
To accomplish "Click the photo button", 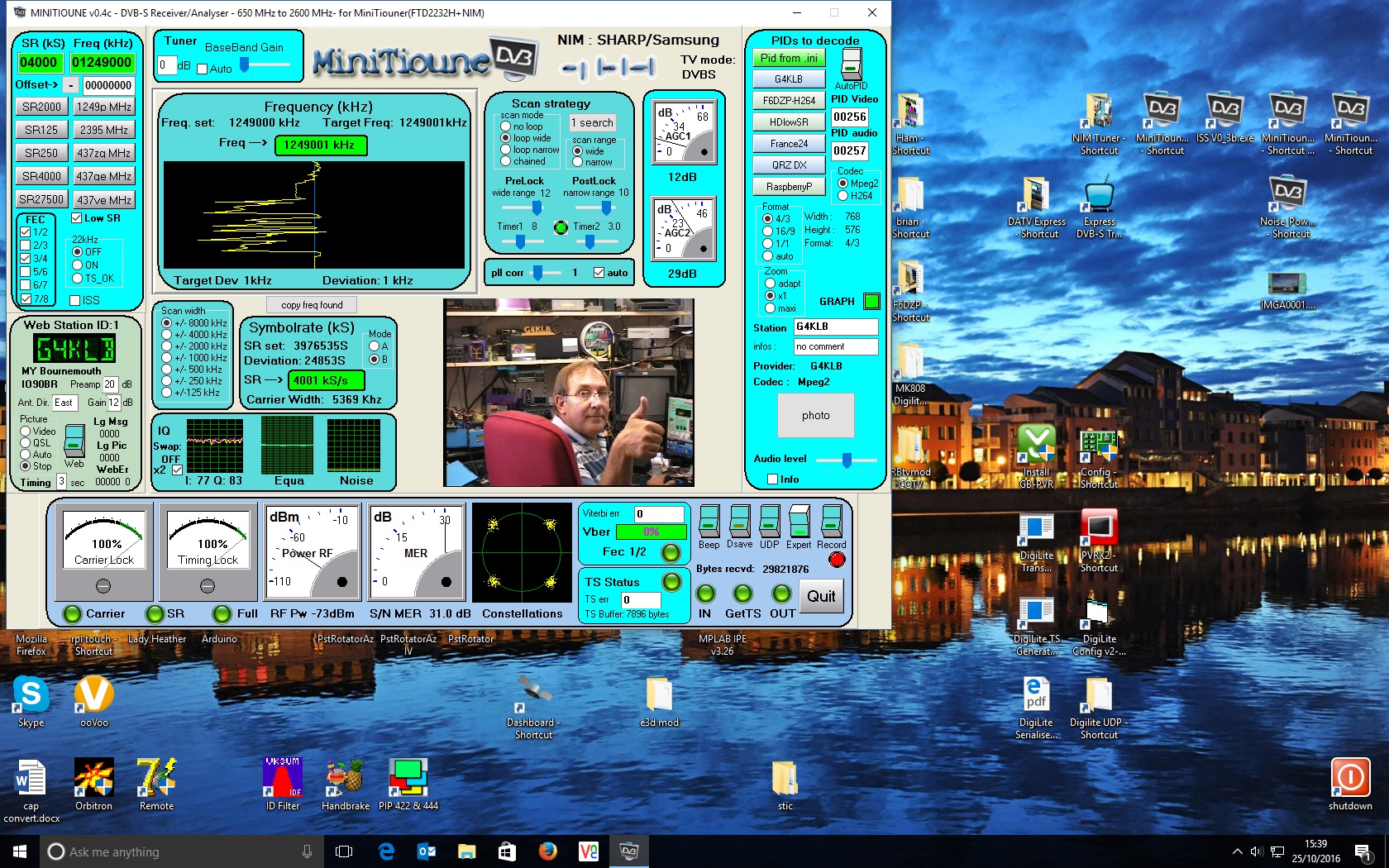I will [x=815, y=416].
